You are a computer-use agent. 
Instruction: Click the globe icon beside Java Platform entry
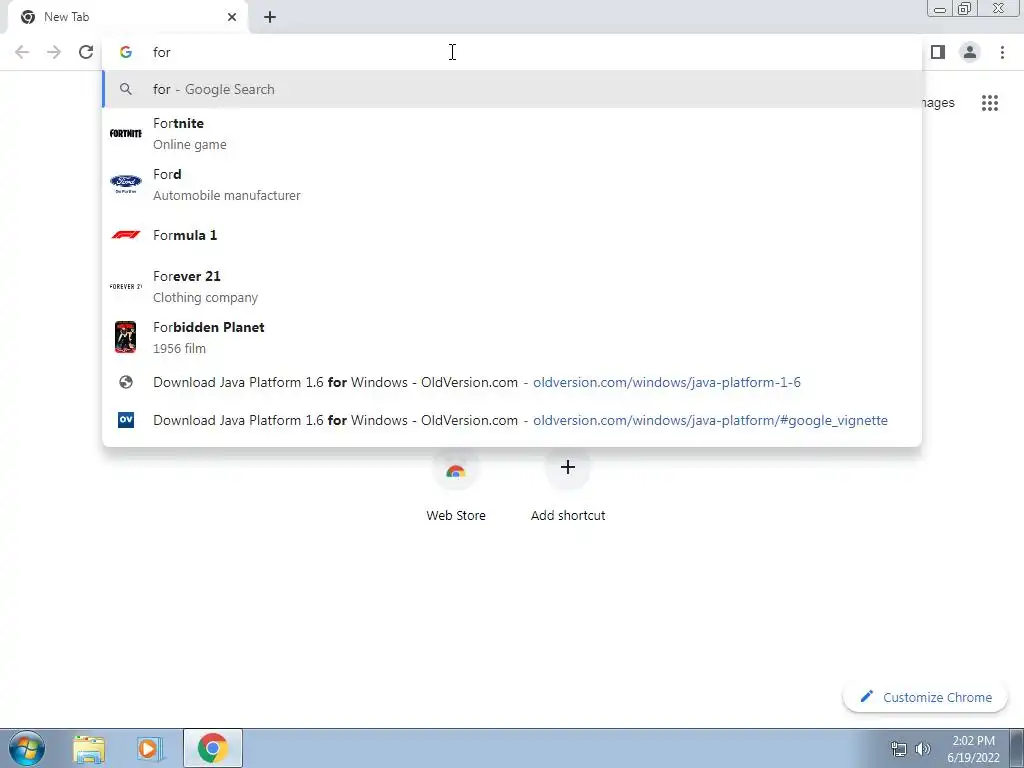pos(126,382)
